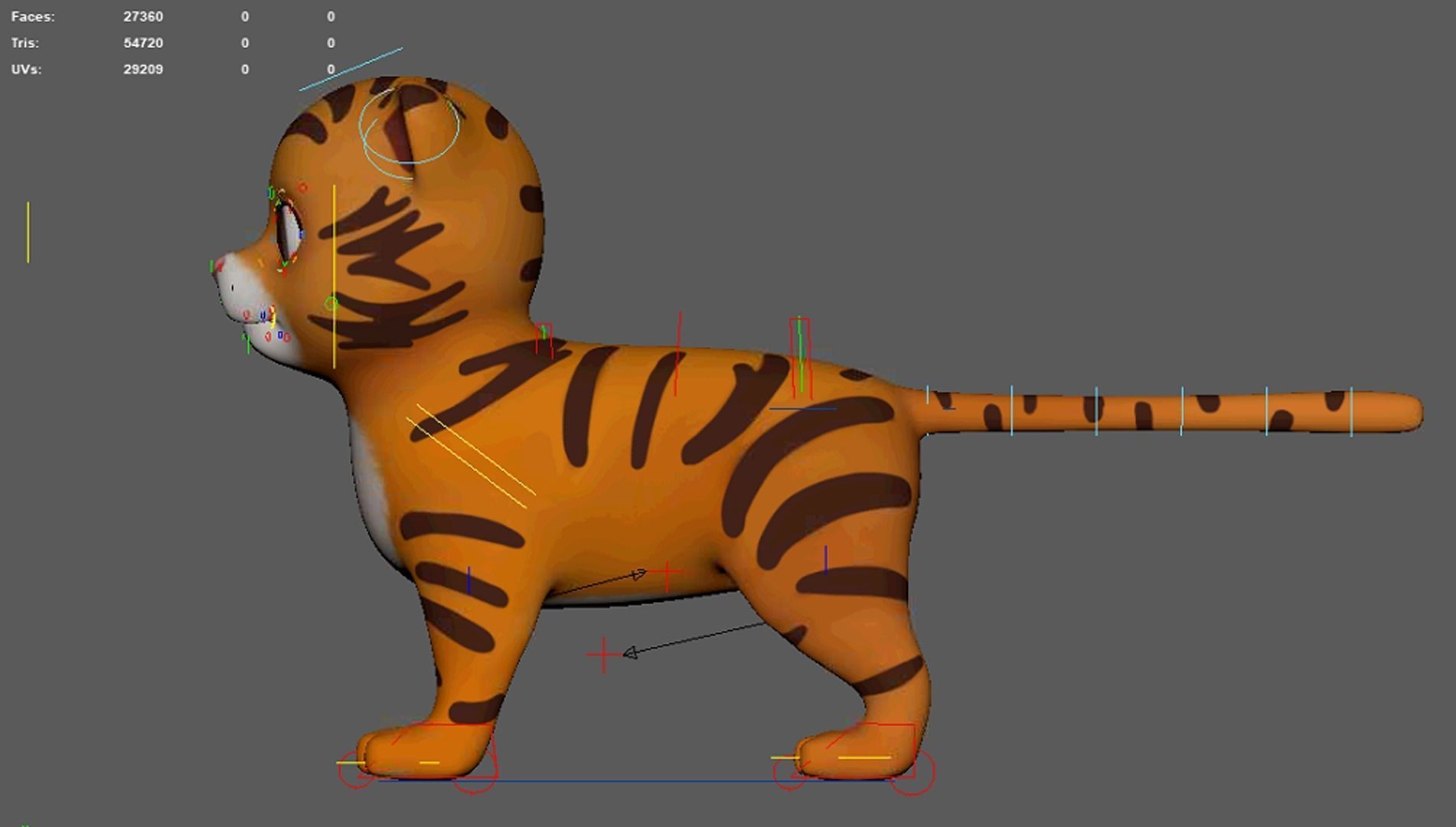
Task: Select the tall yellow head control line
Action: [334, 276]
